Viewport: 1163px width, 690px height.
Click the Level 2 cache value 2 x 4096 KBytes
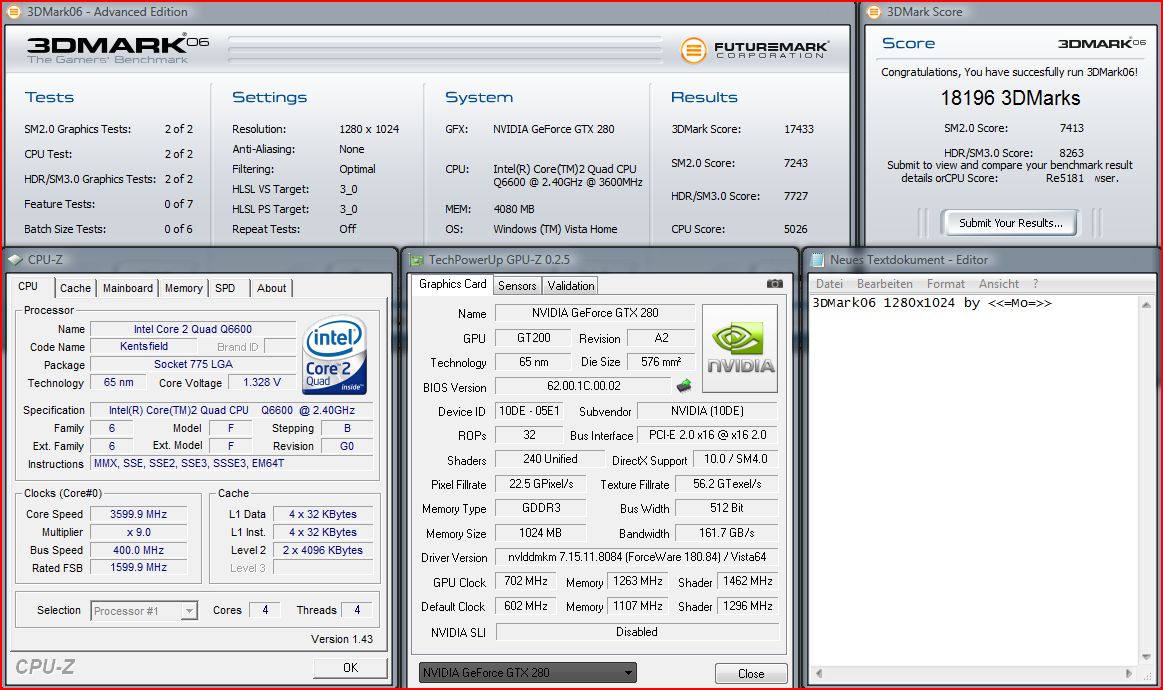tap(323, 550)
